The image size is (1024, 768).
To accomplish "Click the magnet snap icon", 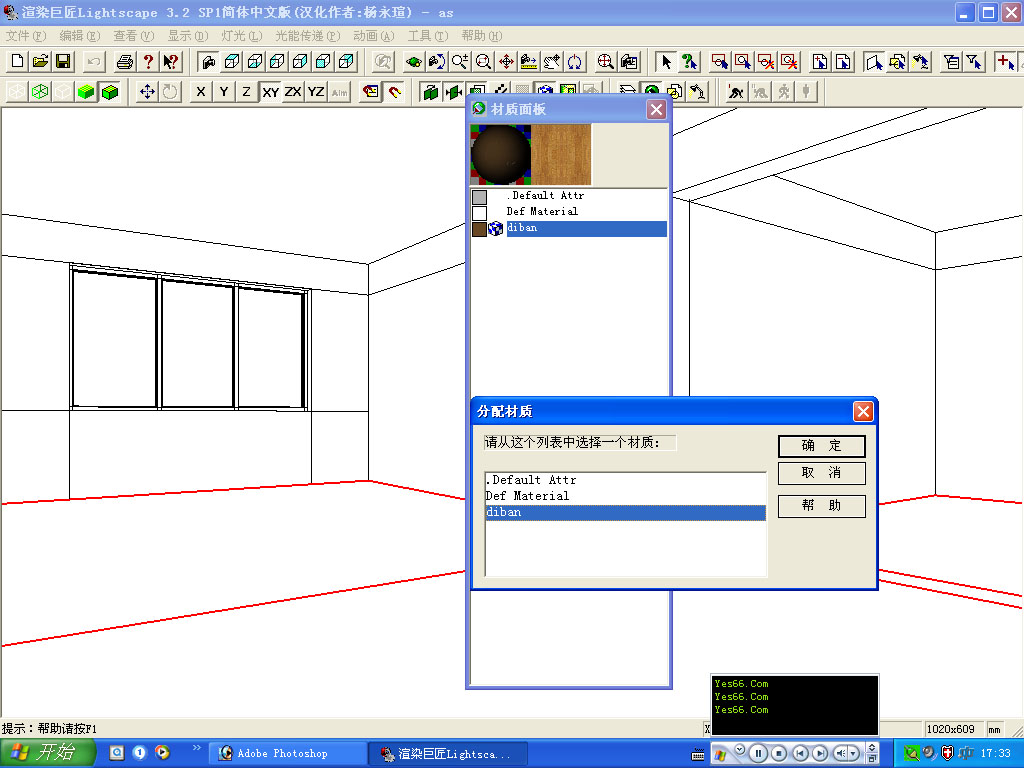I will coord(394,92).
